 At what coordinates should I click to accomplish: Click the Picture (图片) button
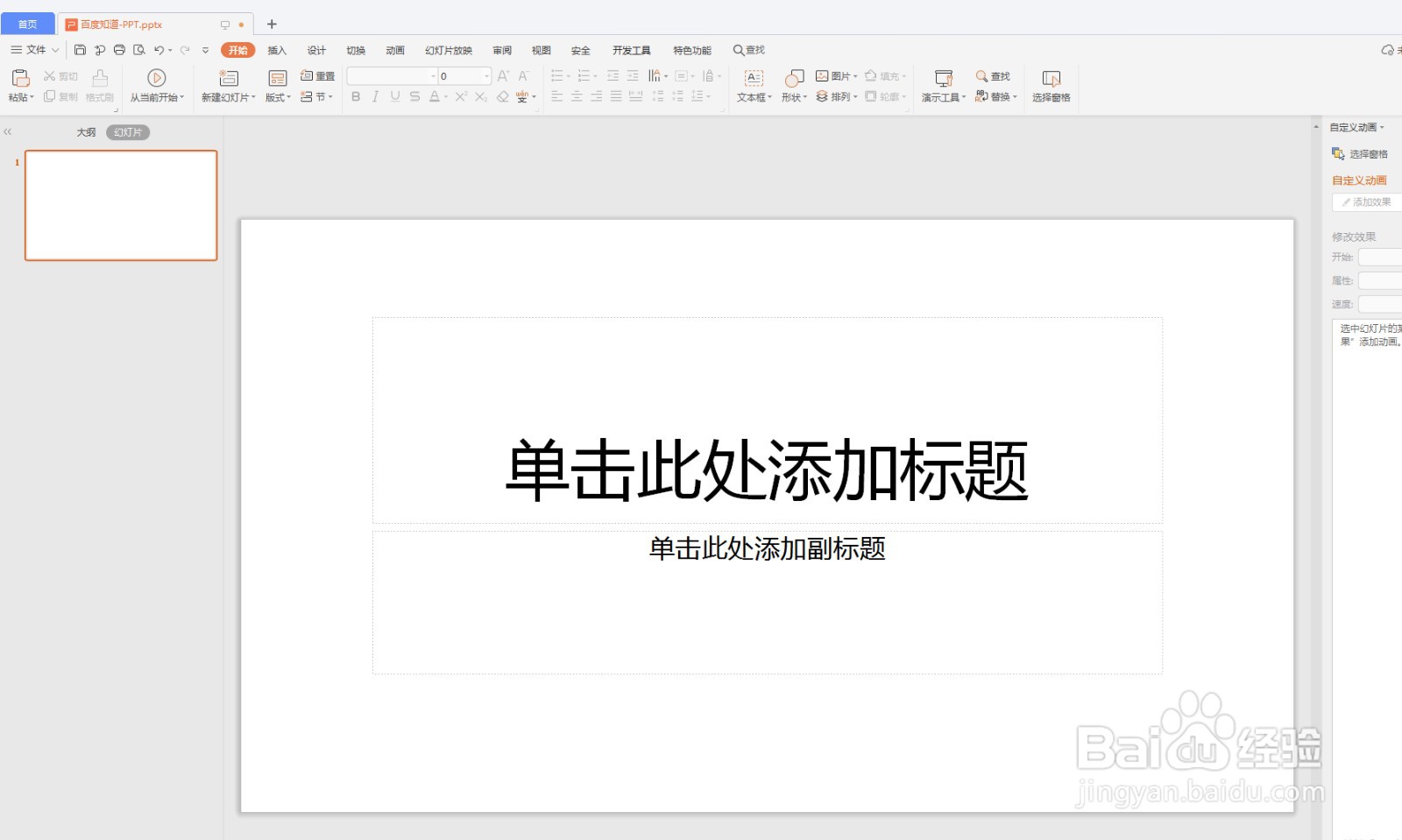click(836, 76)
